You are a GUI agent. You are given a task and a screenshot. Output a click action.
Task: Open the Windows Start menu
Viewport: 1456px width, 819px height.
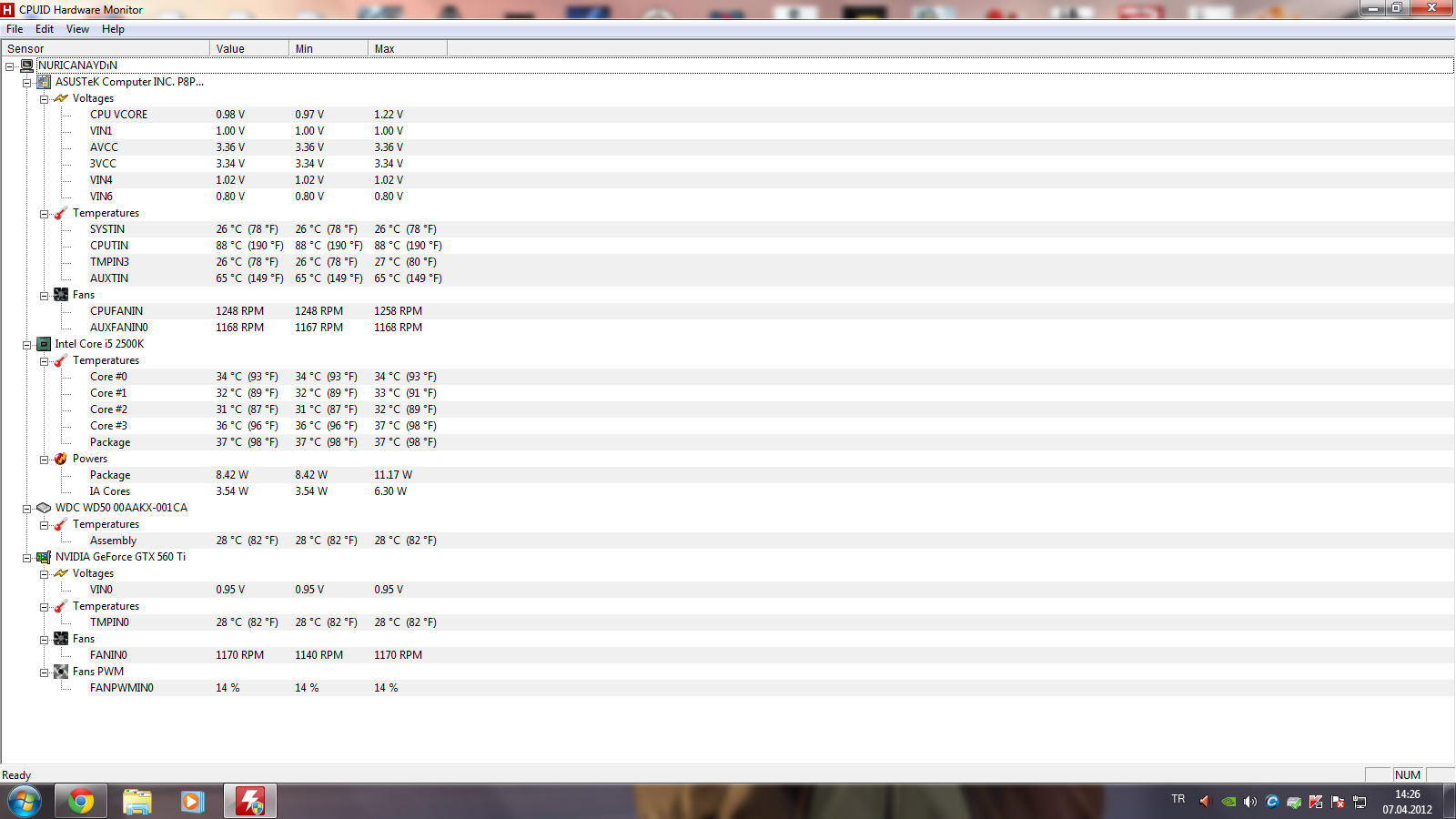coord(25,802)
